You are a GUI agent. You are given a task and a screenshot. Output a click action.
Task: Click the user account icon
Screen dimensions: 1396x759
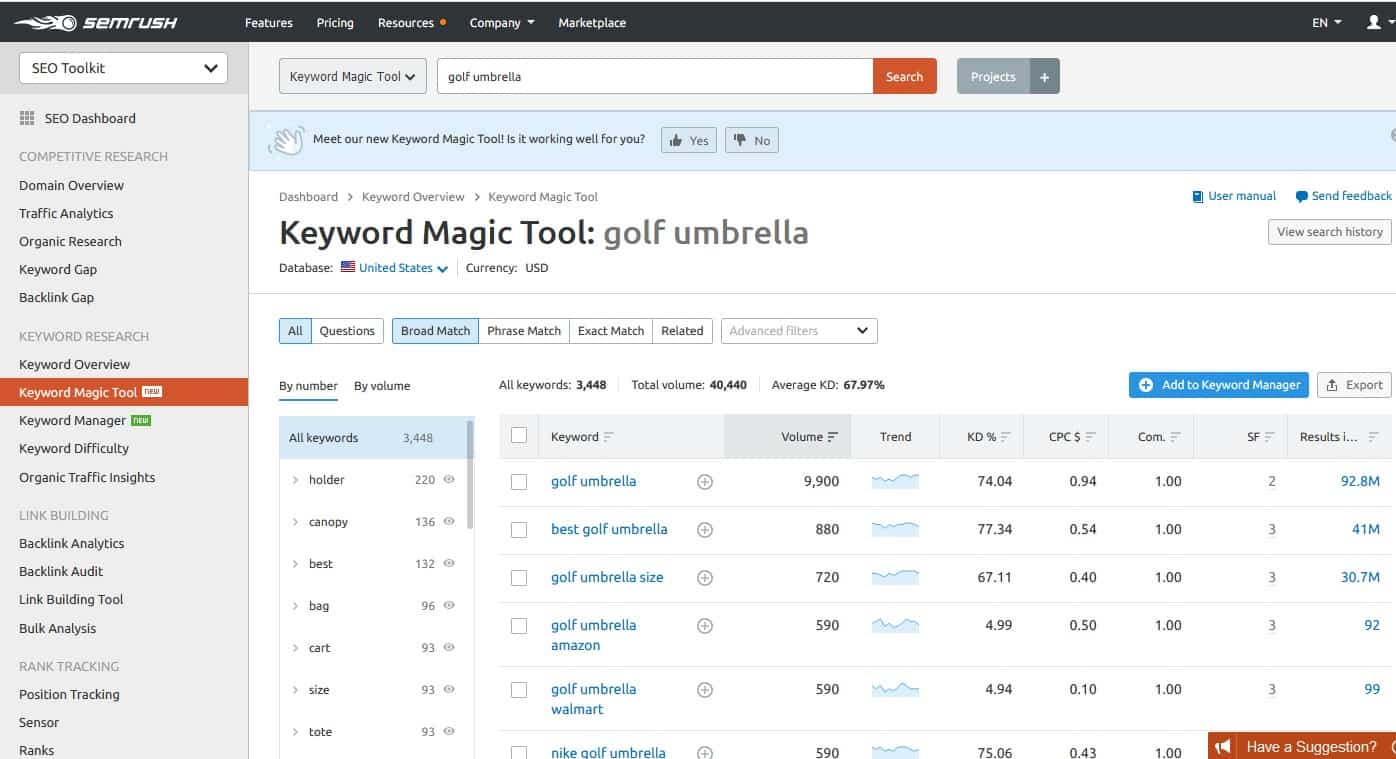coord(1374,22)
